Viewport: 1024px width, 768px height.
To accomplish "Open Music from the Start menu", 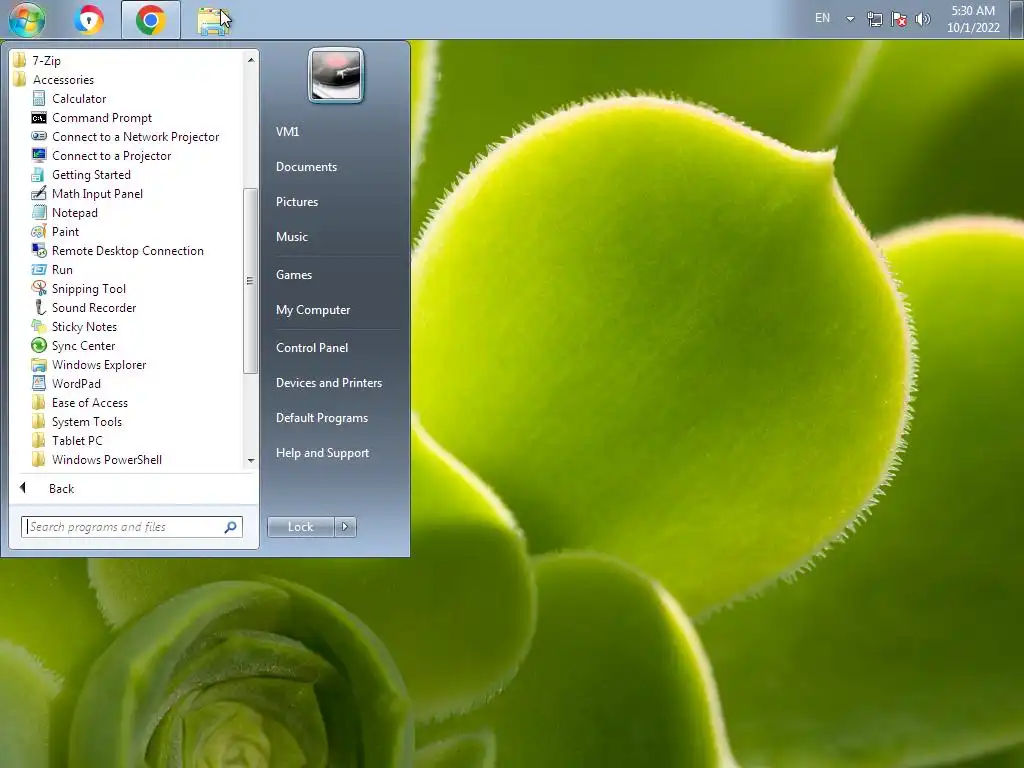I will pos(291,236).
